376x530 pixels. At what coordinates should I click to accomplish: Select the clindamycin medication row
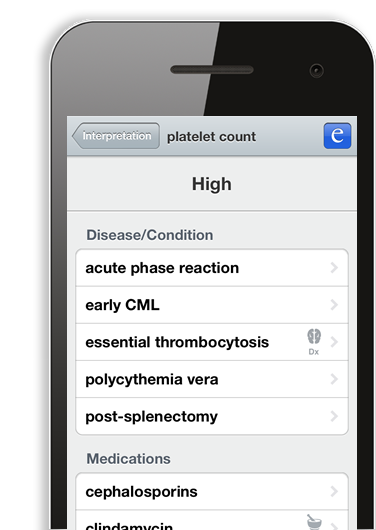(212, 520)
